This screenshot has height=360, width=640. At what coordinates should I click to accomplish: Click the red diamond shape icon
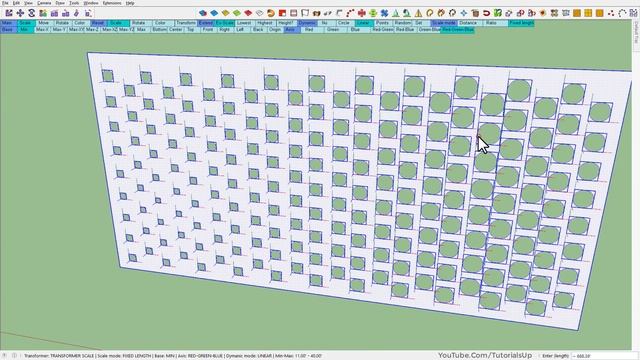point(248,13)
